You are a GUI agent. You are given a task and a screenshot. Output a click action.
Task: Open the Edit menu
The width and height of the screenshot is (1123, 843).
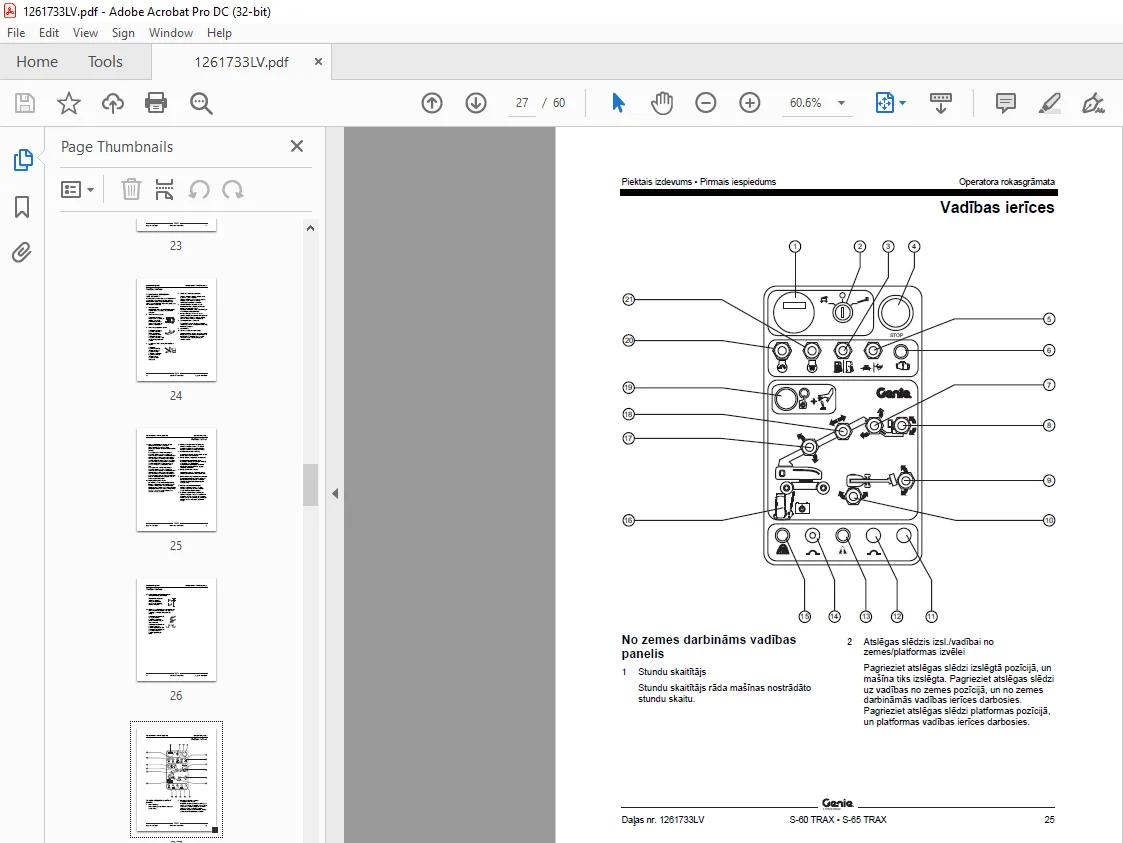click(x=49, y=33)
